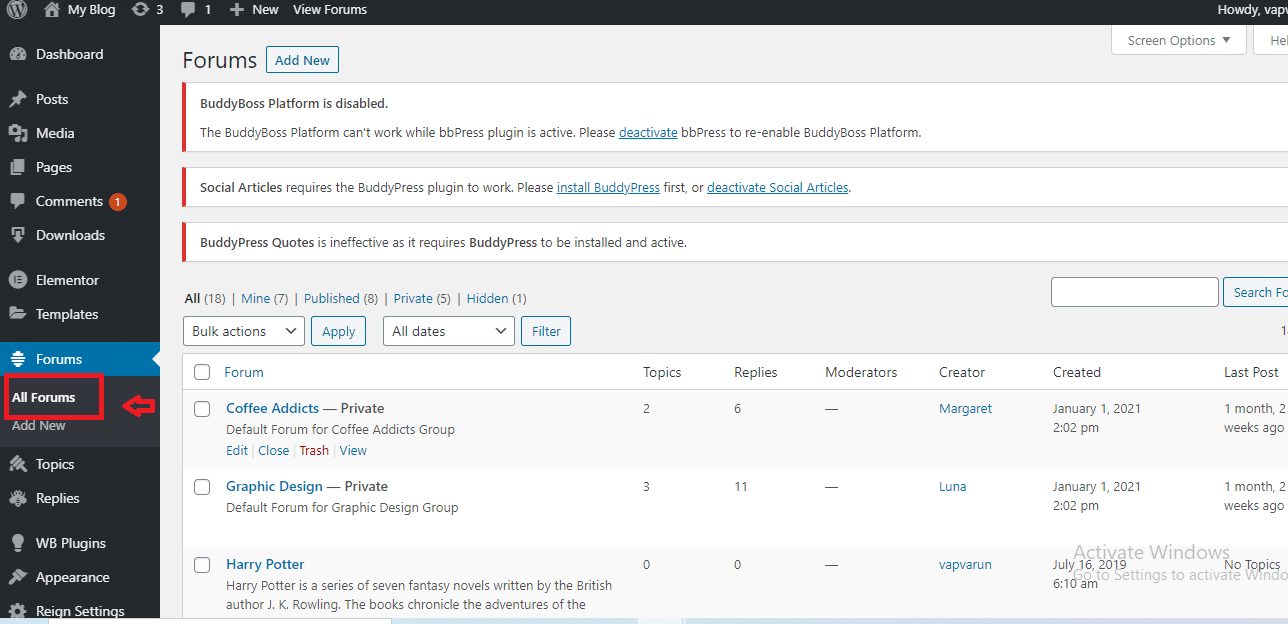Click the Pages icon in sidebar
Viewport: 1288px width, 624px height.
tap(18, 167)
